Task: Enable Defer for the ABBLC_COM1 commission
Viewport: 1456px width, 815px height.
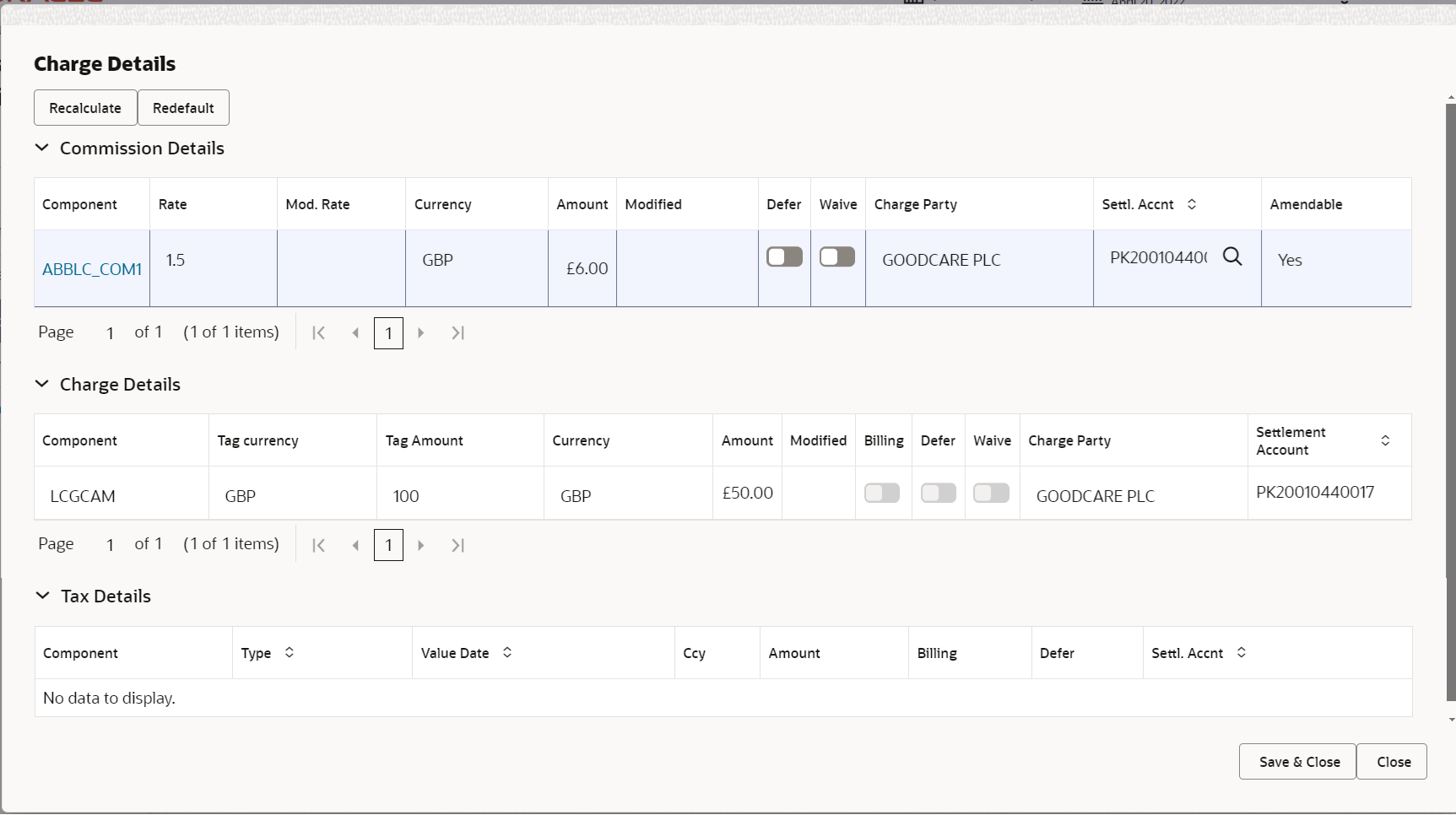Action: [783, 256]
